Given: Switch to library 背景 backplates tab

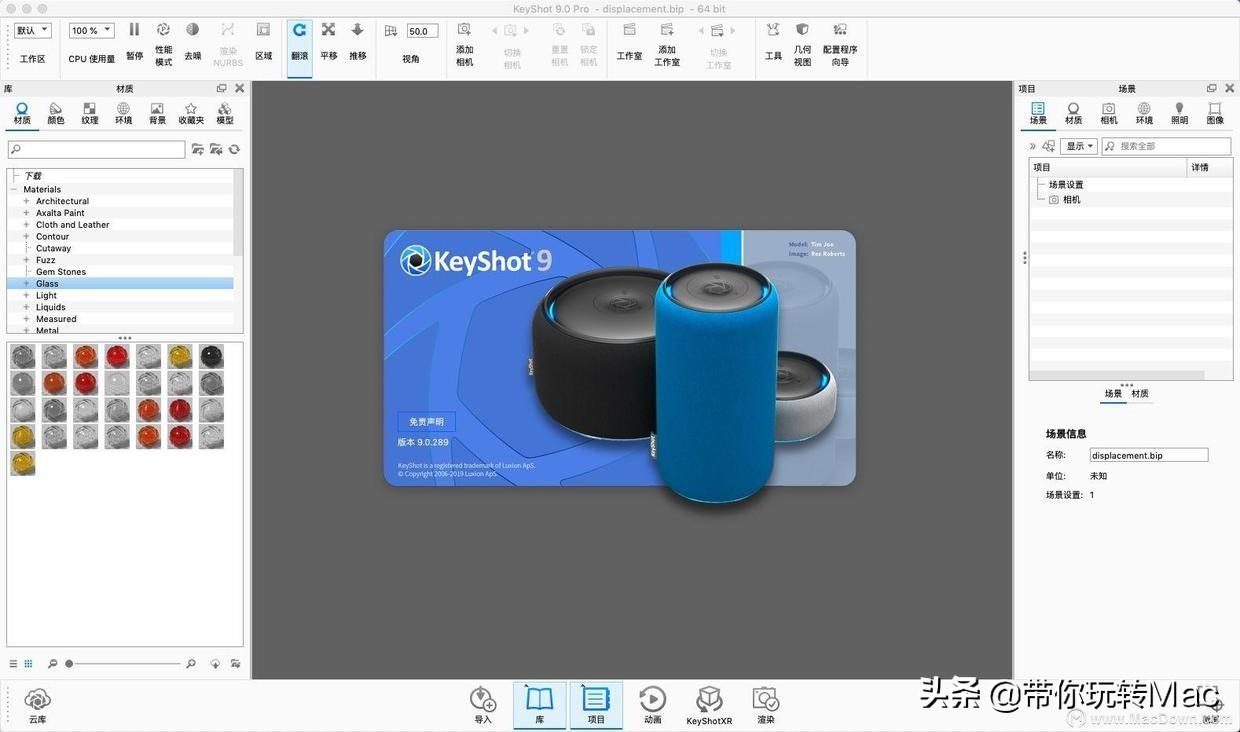Looking at the screenshot, I should (157, 113).
